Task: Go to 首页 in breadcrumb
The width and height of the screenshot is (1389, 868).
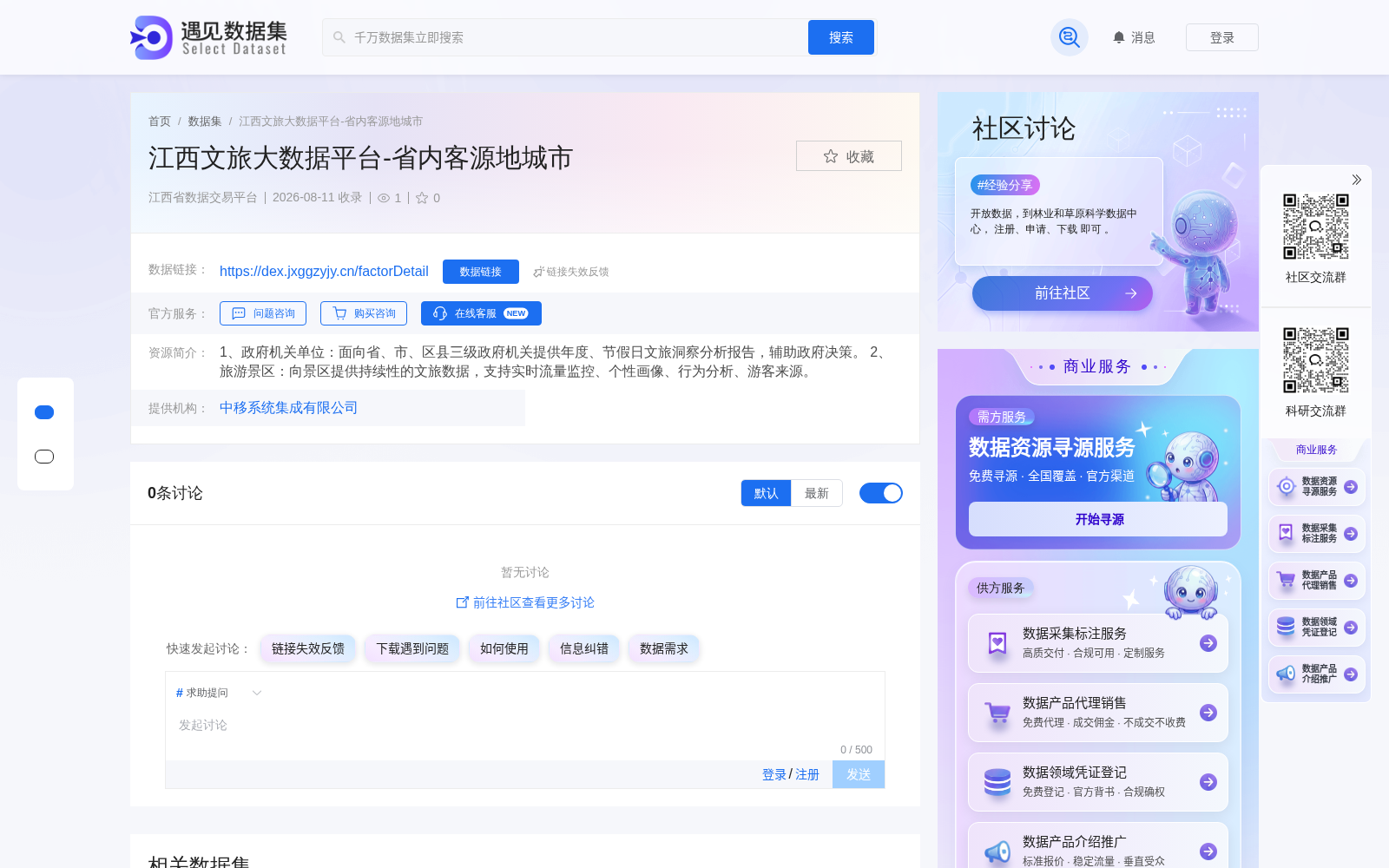Action: click(x=160, y=122)
